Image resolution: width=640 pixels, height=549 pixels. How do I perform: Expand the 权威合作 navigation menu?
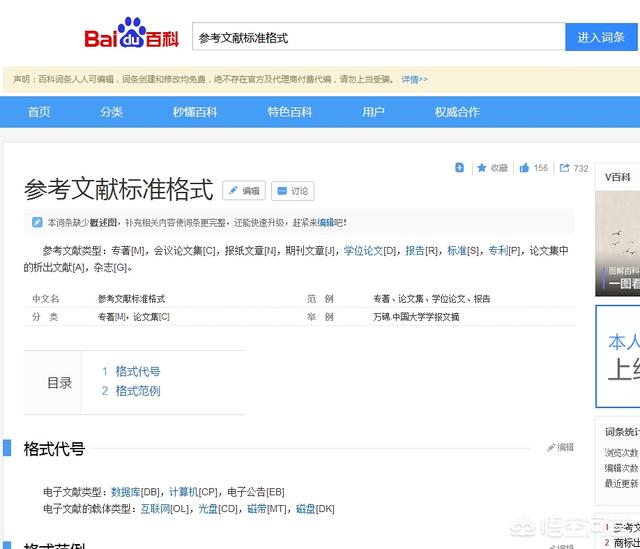(x=457, y=112)
